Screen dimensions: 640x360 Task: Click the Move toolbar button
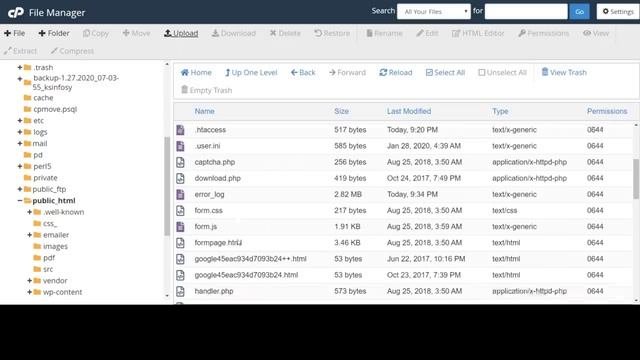pos(136,33)
